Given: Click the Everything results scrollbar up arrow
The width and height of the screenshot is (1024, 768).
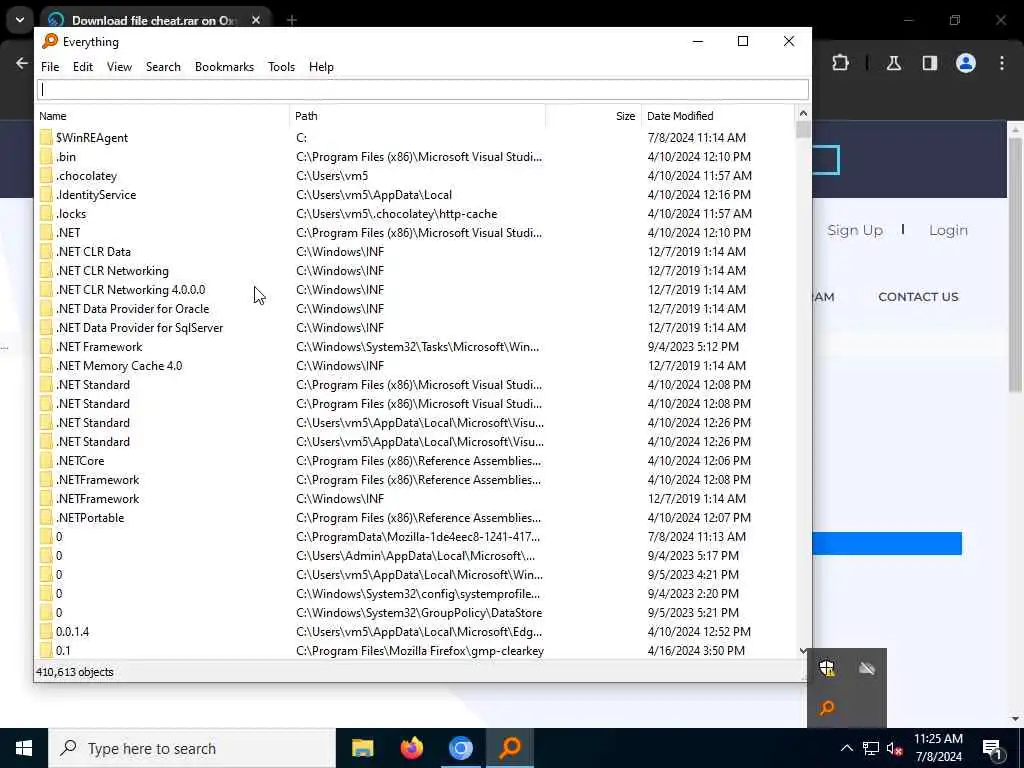Looking at the screenshot, I should [x=803, y=114].
